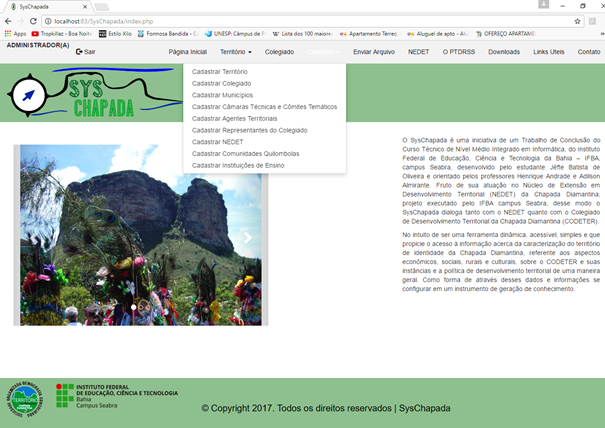Expand the Território dropdown menu
This screenshot has height=428, width=605.
[x=235, y=51]
